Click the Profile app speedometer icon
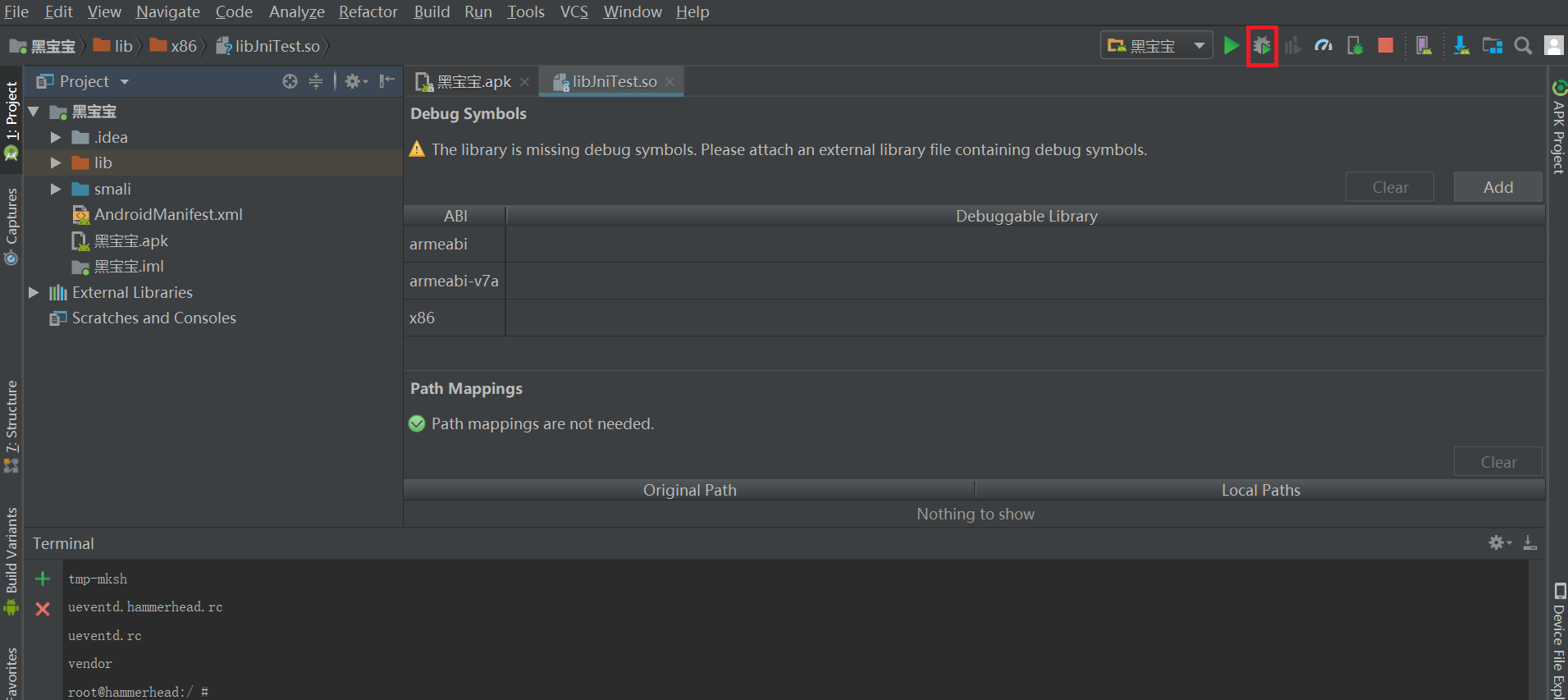1568x700 pixels. (x=1323, y=46)
